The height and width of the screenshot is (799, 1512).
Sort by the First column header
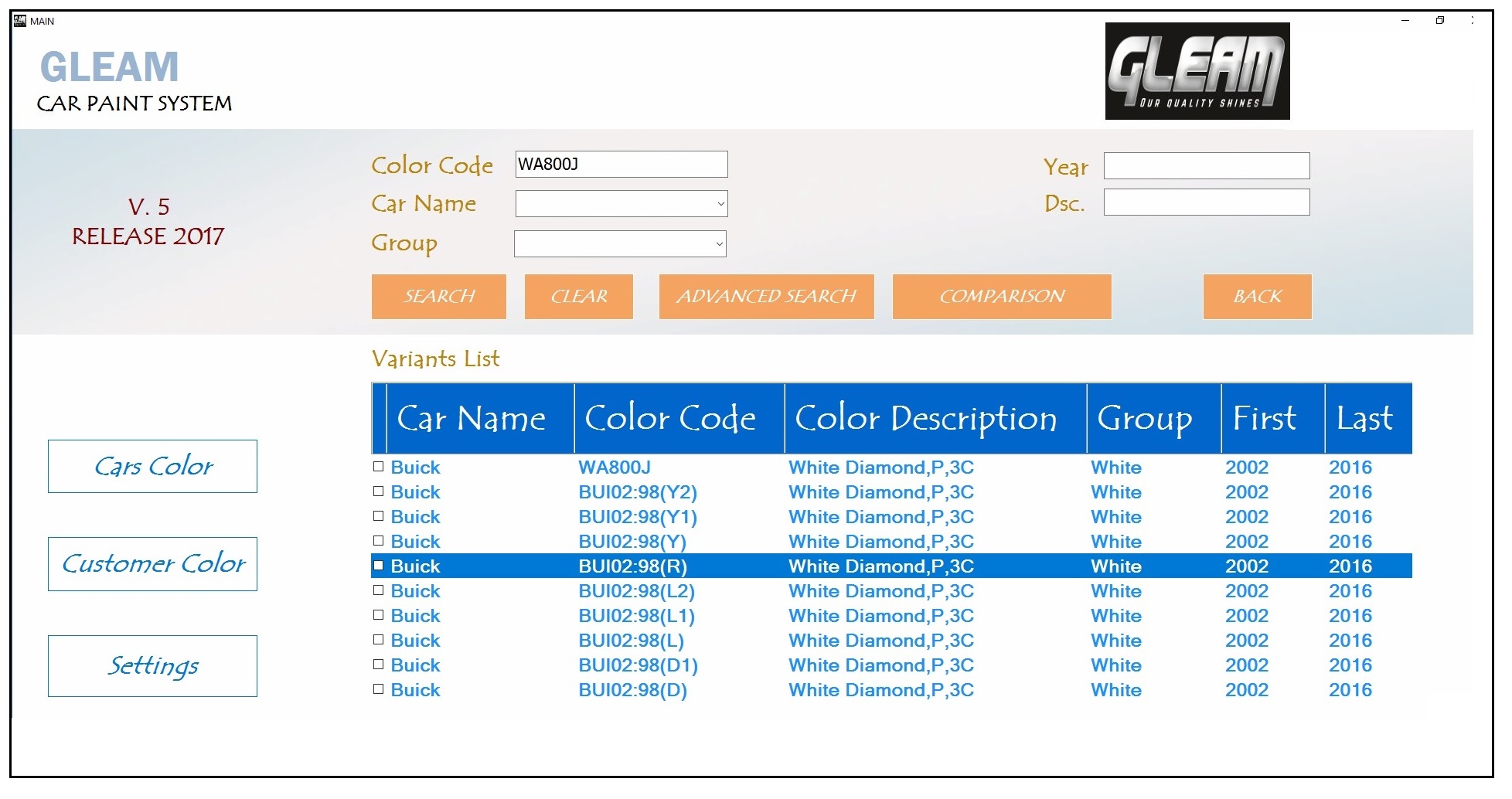(1273, 418)
